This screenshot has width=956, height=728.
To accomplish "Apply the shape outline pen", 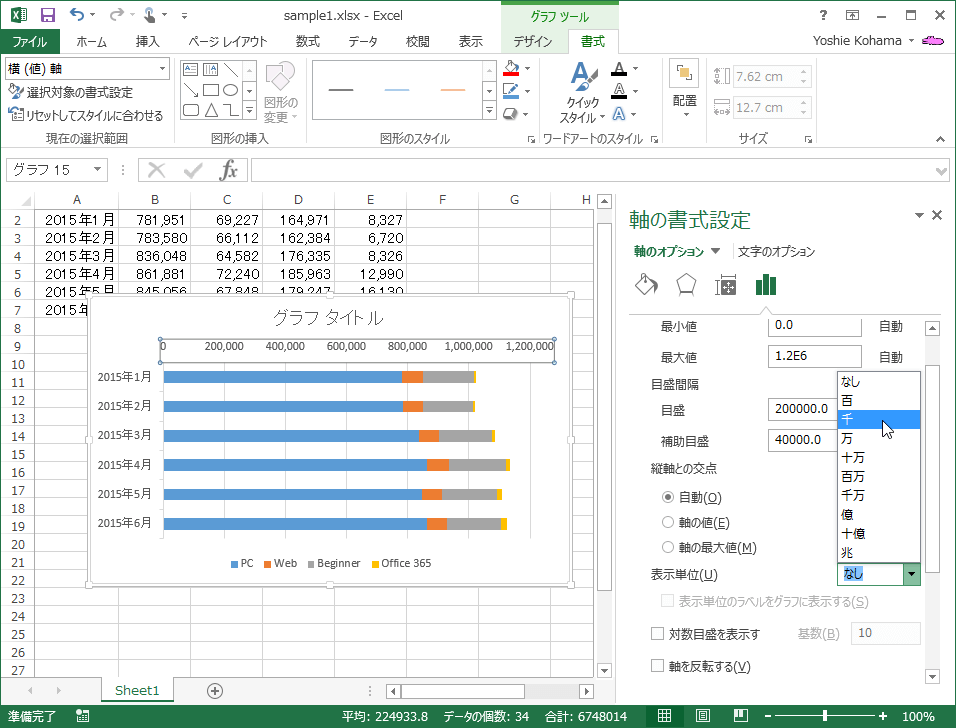I will coord(511,91).
